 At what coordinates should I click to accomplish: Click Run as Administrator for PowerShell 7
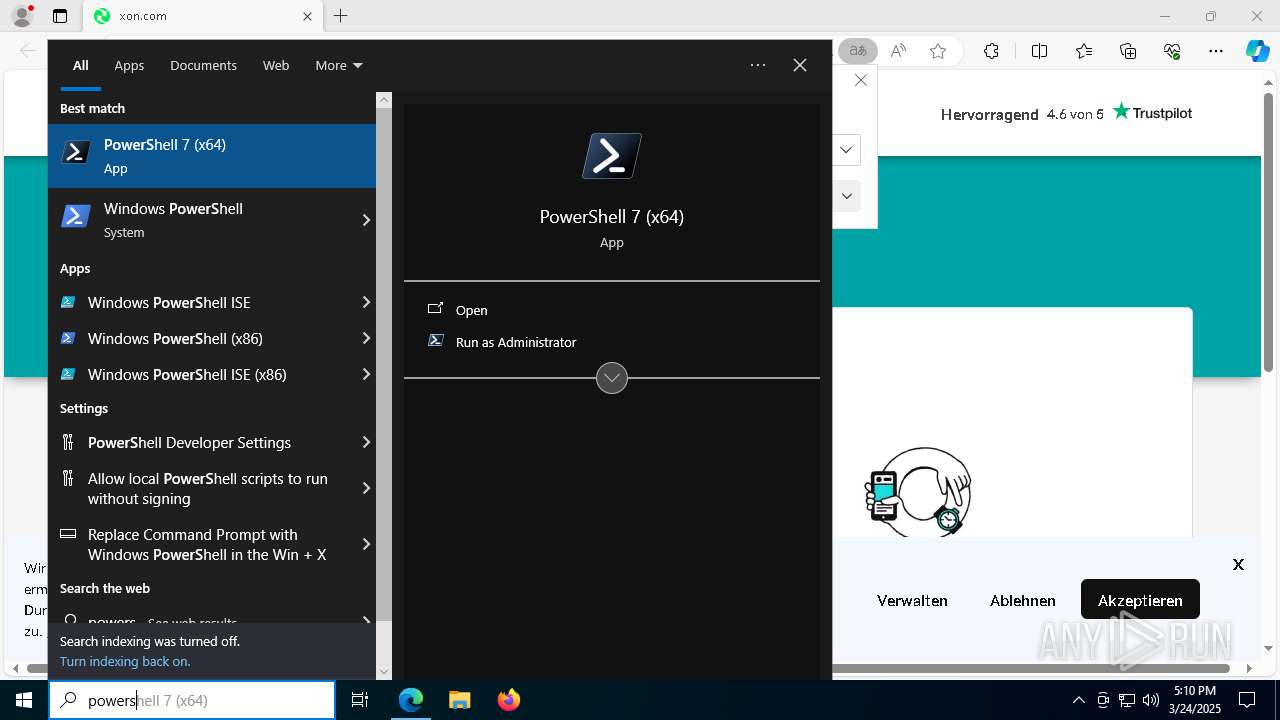(x=611, y=342)
